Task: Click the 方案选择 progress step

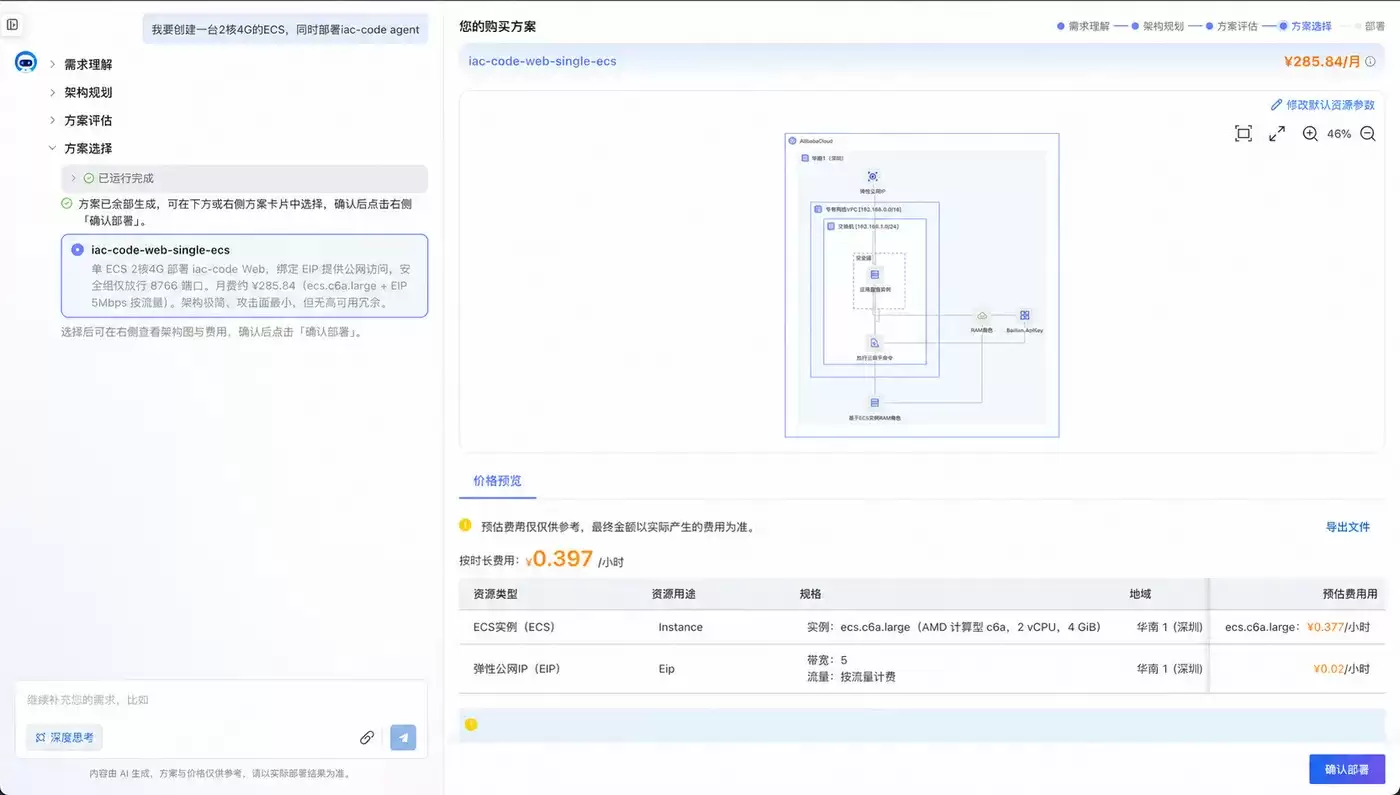Action: tap(1306, 26)
